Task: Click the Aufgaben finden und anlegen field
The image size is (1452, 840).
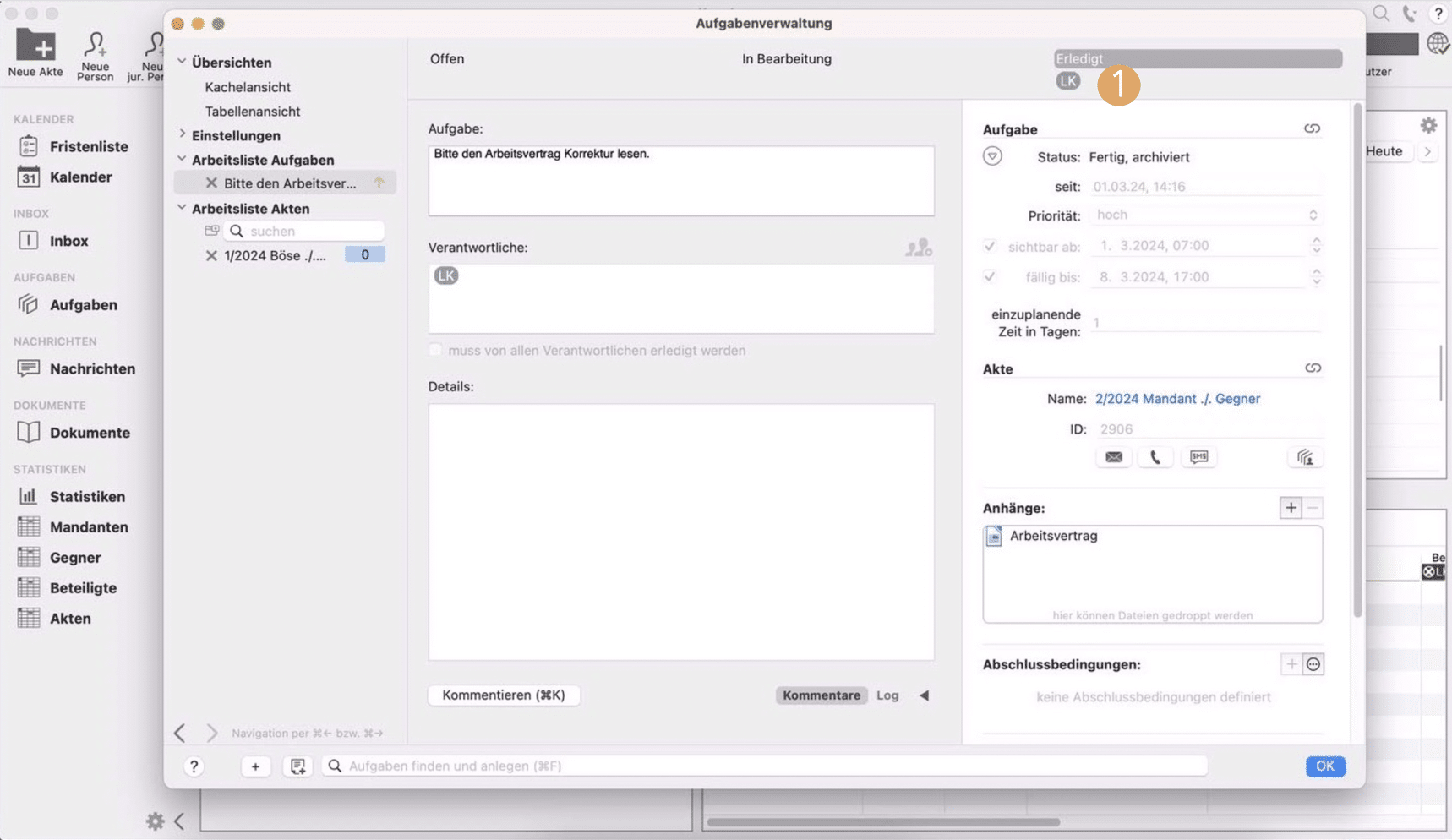Action: (765, 766)
